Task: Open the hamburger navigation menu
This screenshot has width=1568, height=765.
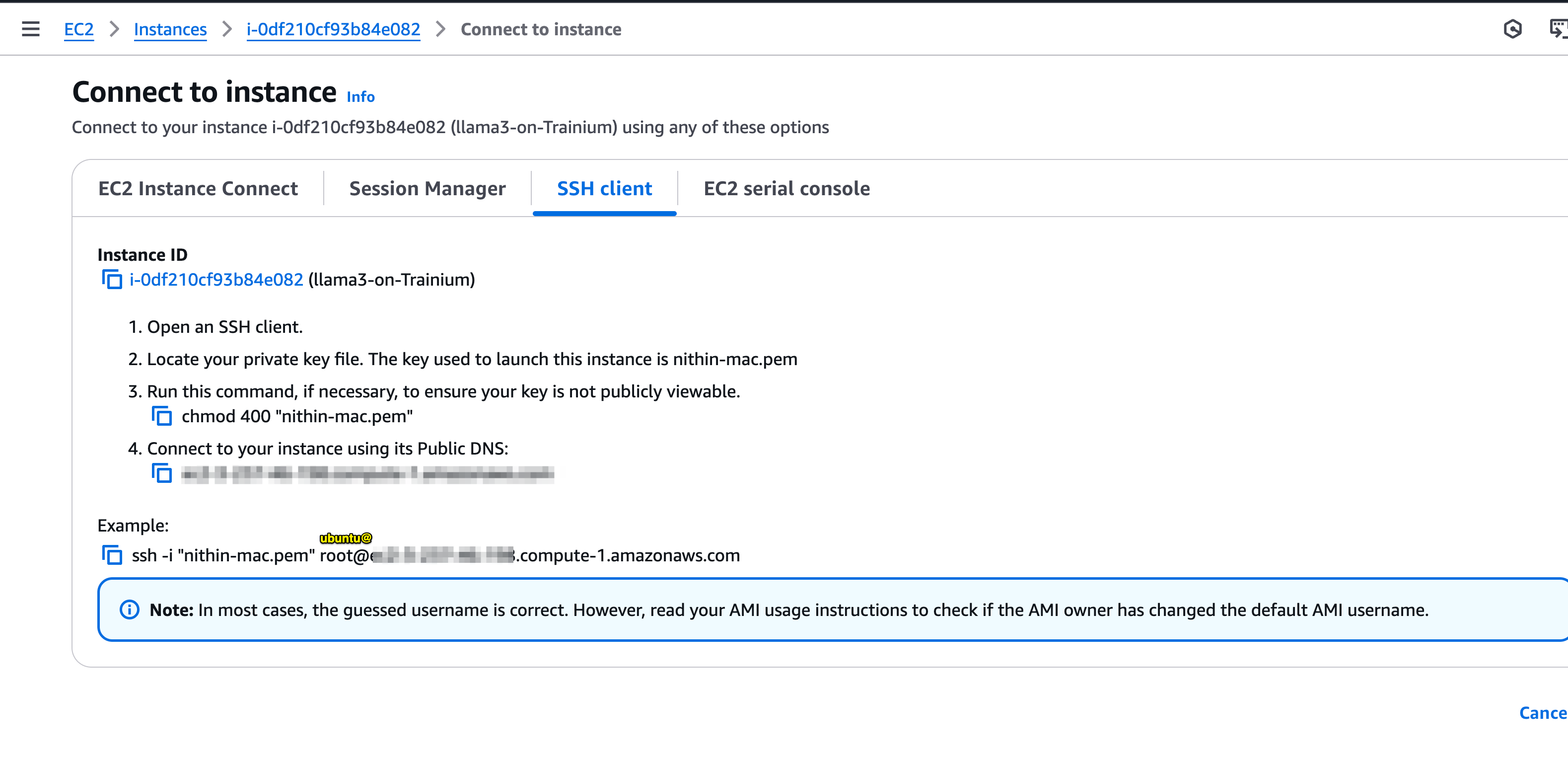Action: click(x=30, y=29)
